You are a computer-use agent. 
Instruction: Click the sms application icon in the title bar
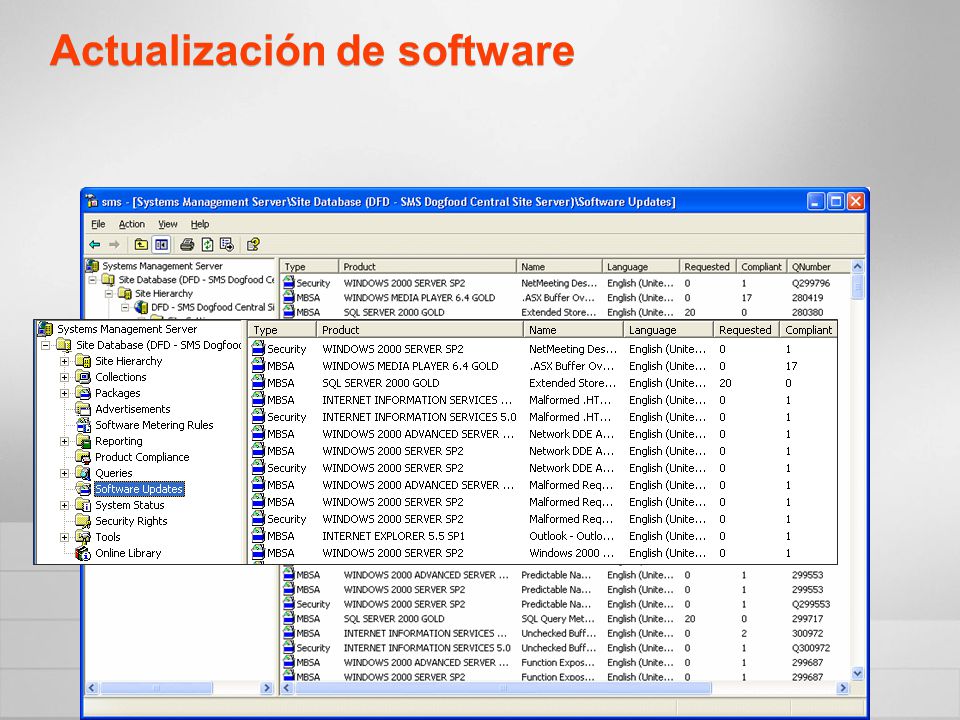click(x=92, y=201)
